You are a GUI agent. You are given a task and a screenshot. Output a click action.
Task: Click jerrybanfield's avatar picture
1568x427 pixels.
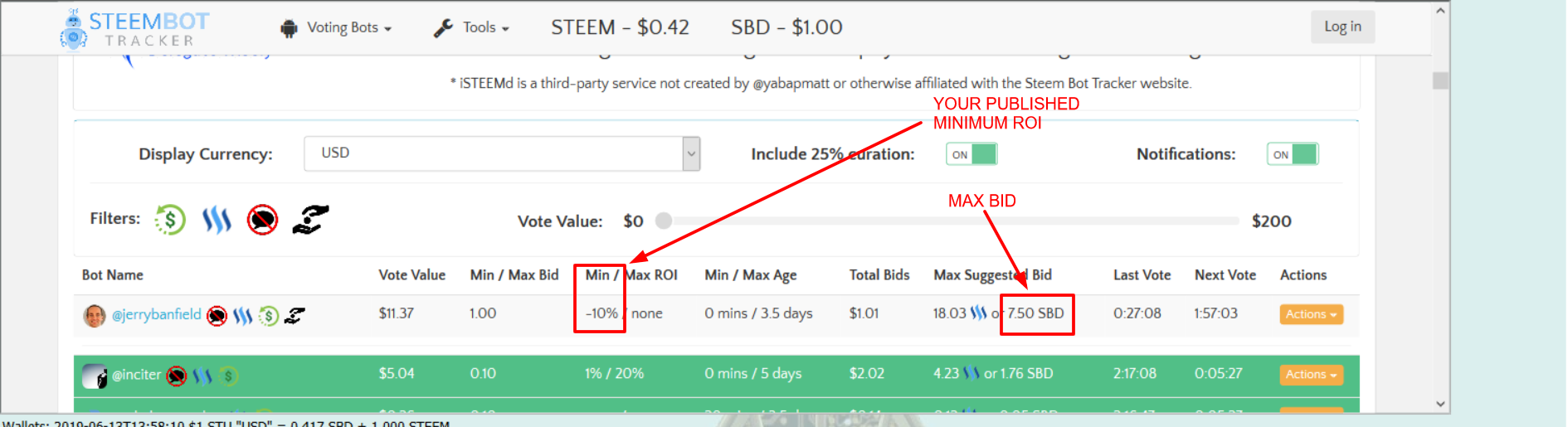click(x=95, y=315)
